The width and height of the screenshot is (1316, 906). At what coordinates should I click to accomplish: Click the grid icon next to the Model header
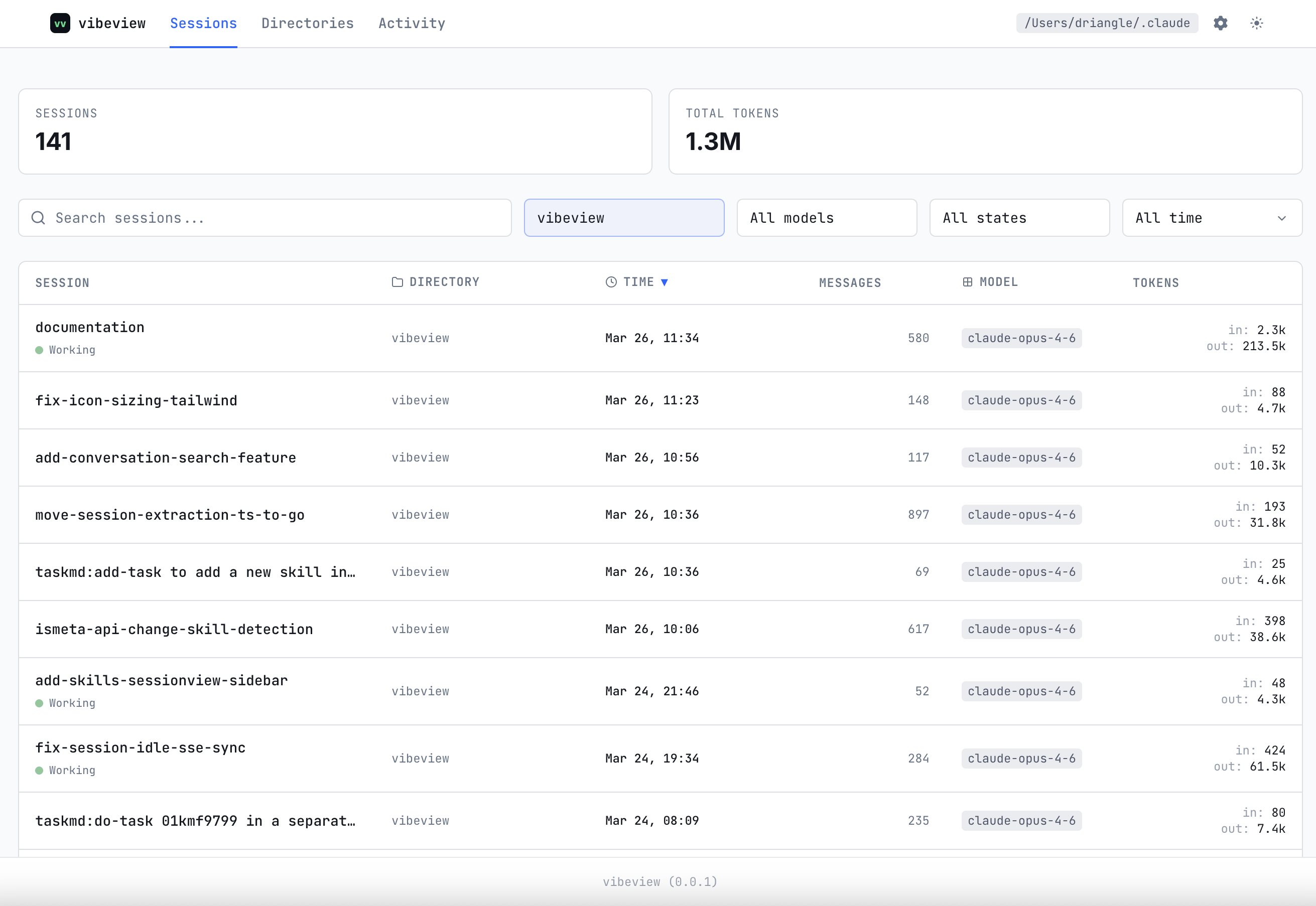point(967,281)
